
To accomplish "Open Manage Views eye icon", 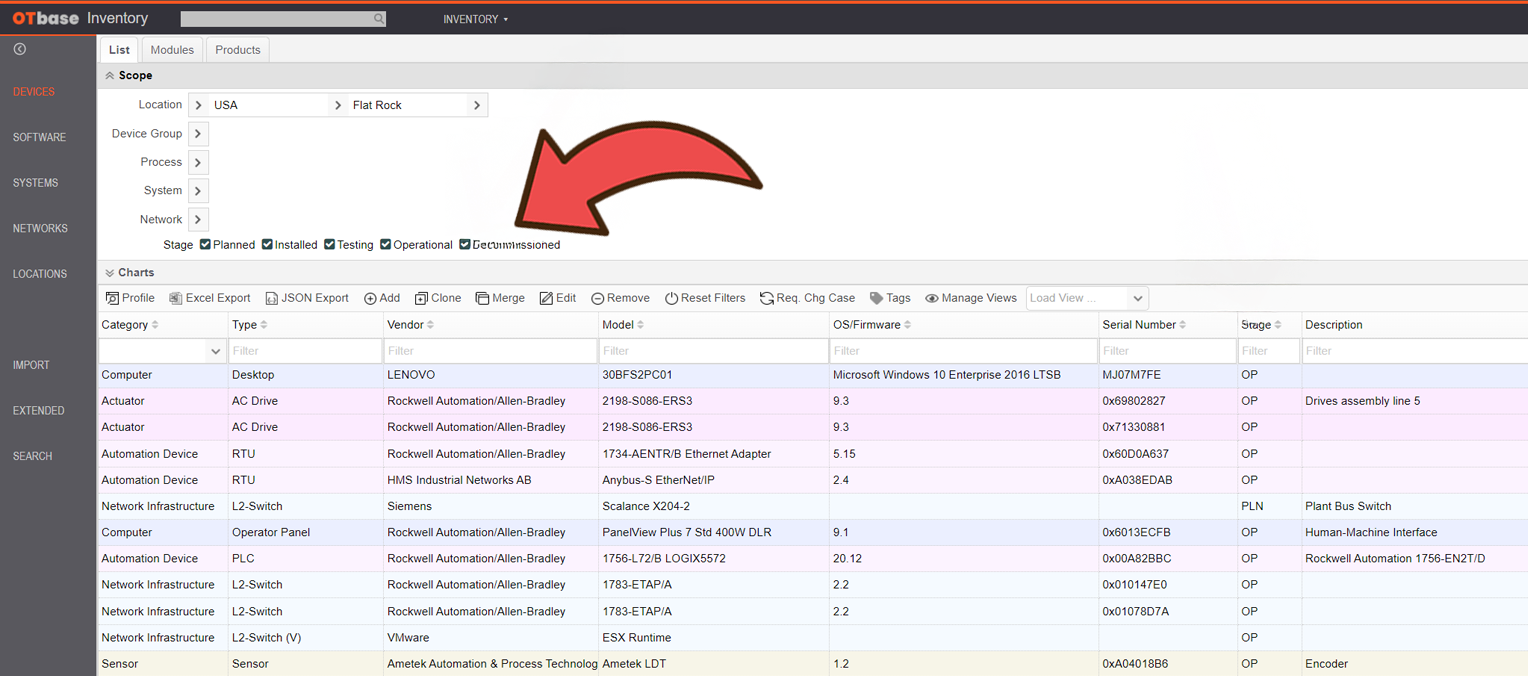I will click(931, 298).
